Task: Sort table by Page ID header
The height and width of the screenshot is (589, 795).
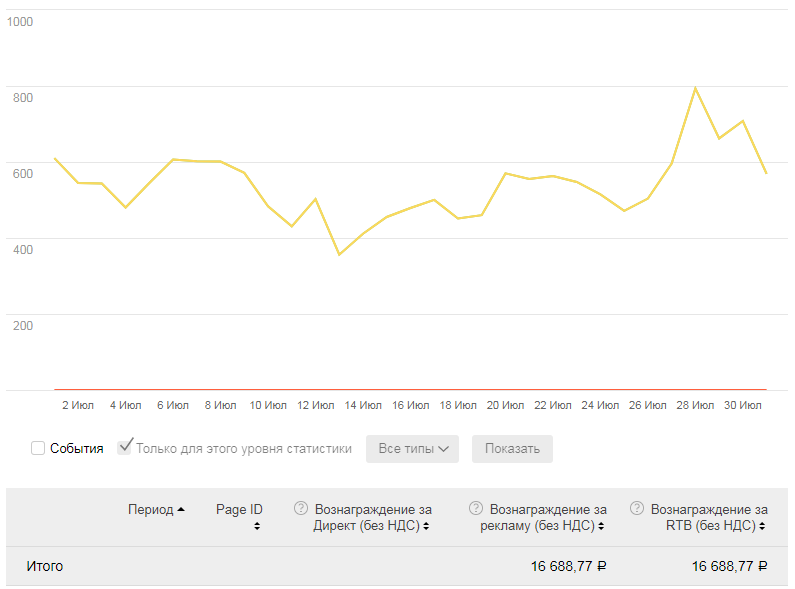Action: tap(239, 509)
